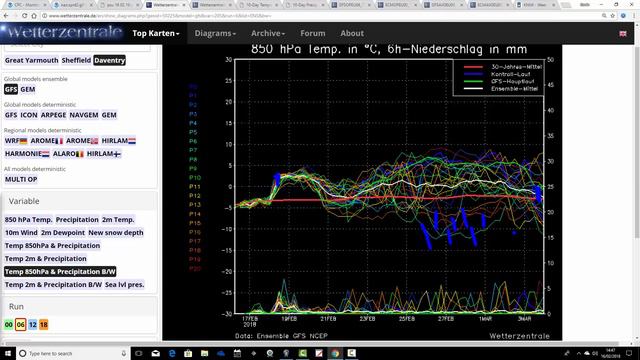Select 2m Temp. variable
Viewport: 640px width, 360px height.
[x=118, y=220]
